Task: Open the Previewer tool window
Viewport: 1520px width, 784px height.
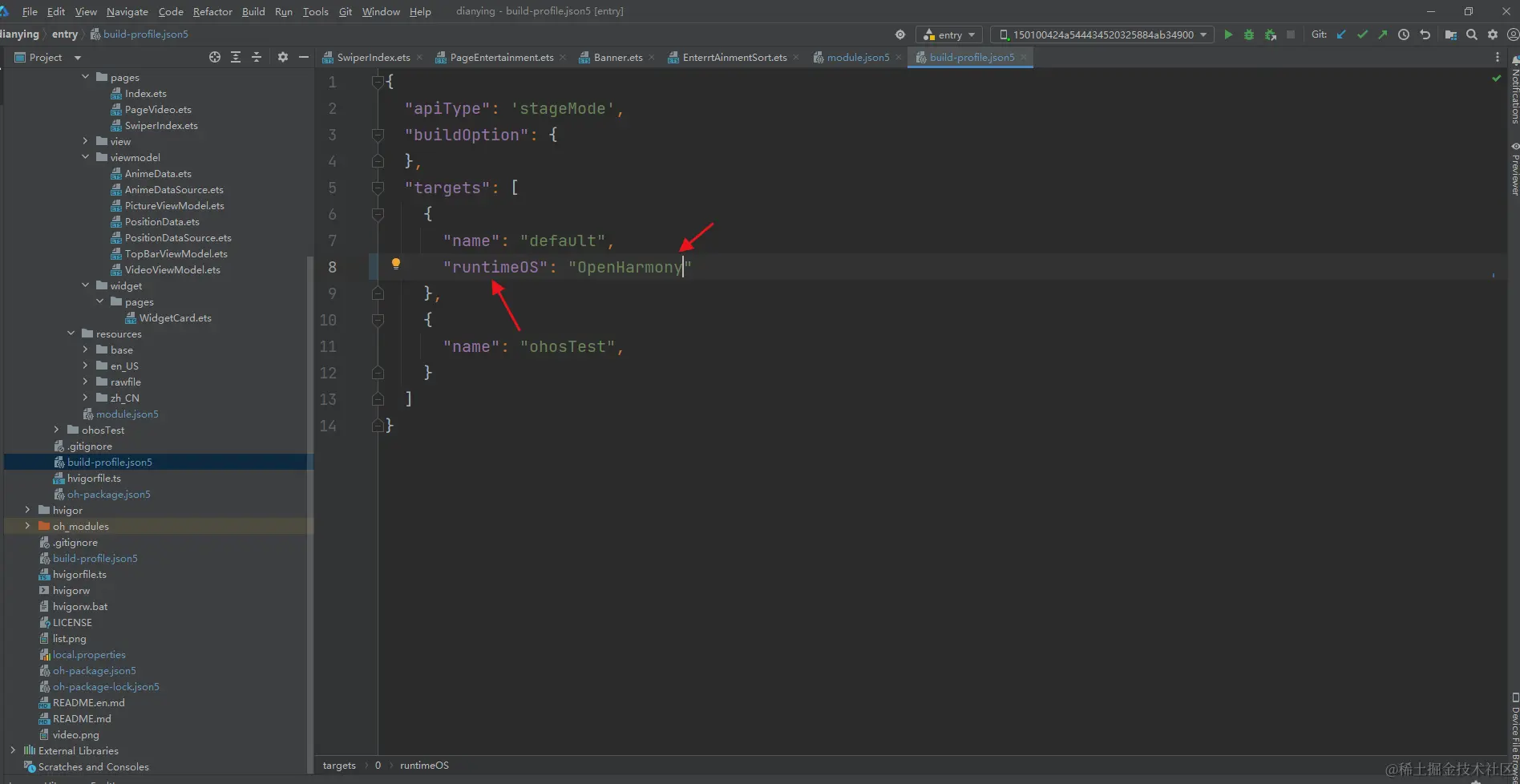Action: pyautogui.click(x=1514, y=169)
